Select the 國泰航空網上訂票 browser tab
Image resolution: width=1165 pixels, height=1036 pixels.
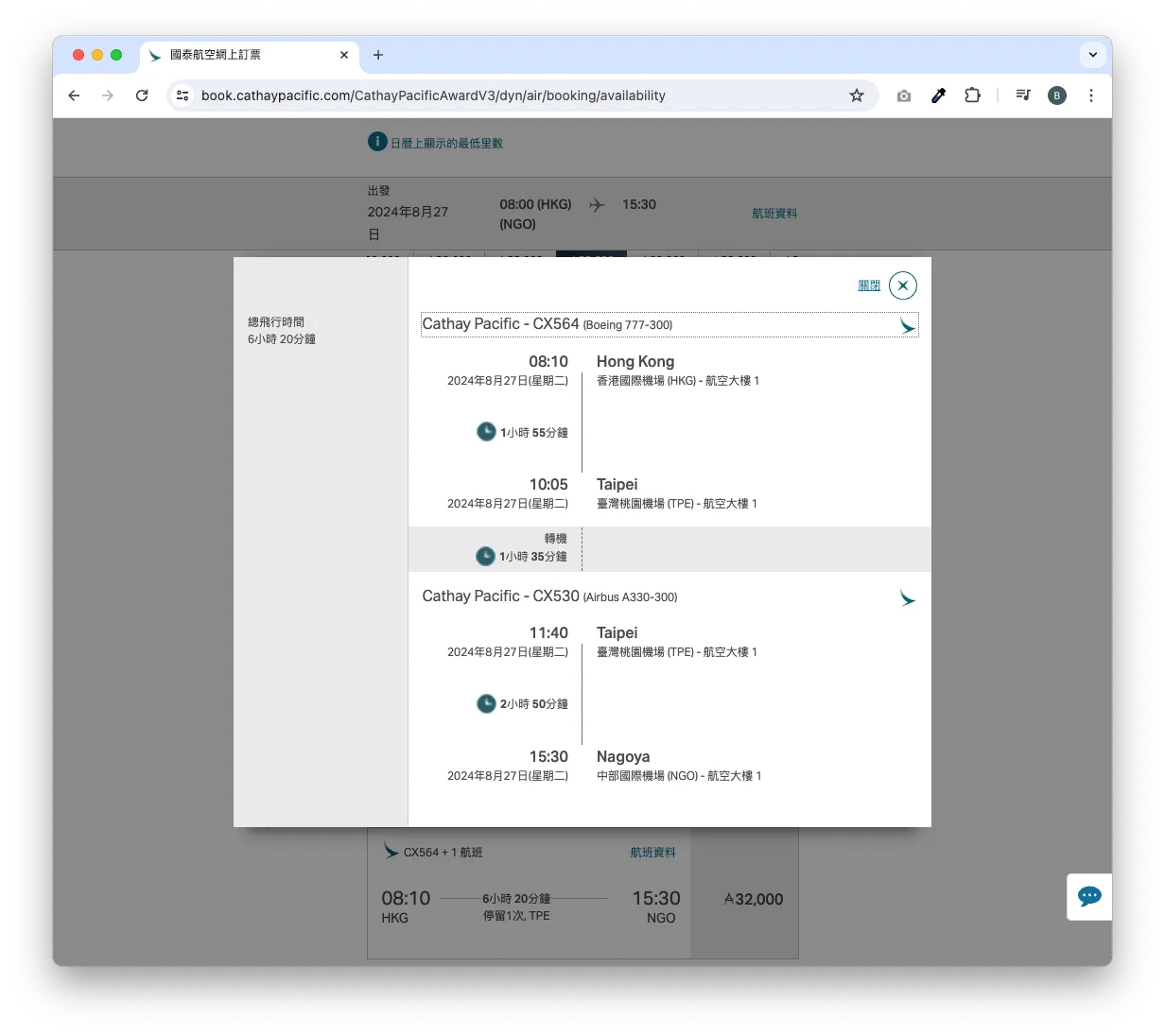250,55
